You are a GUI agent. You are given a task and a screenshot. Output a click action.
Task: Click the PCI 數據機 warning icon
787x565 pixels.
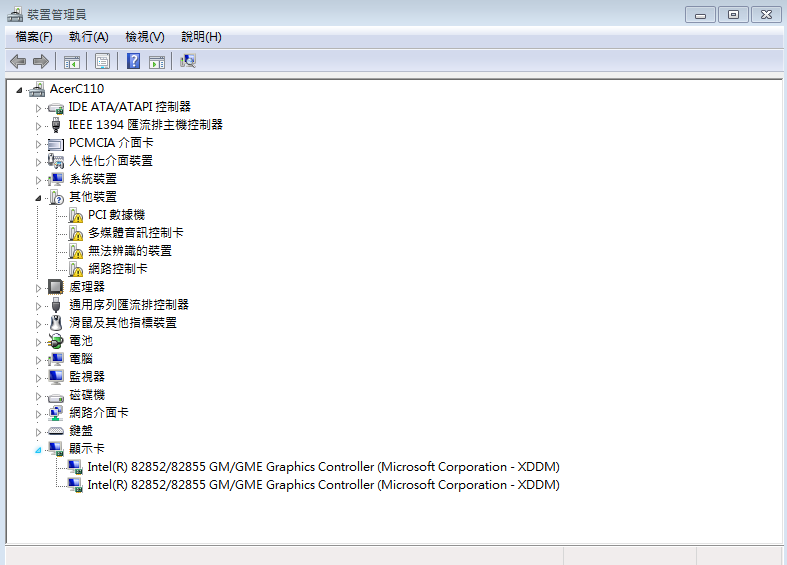tap(76, 215)
